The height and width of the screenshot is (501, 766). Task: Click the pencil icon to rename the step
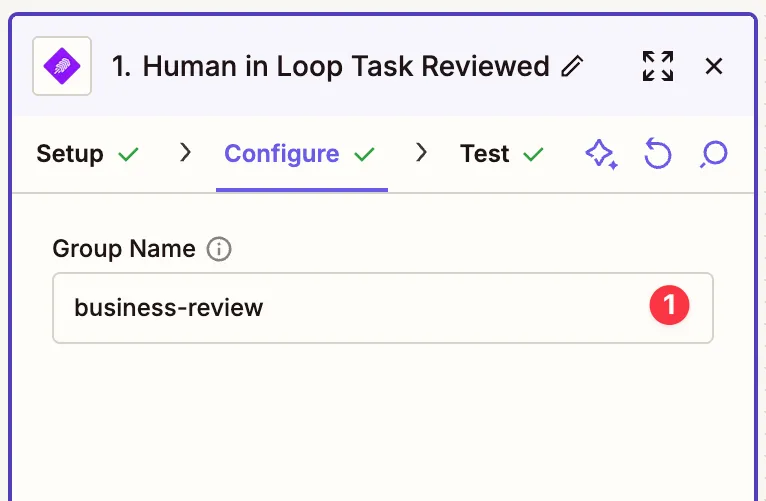pos(572,67)
